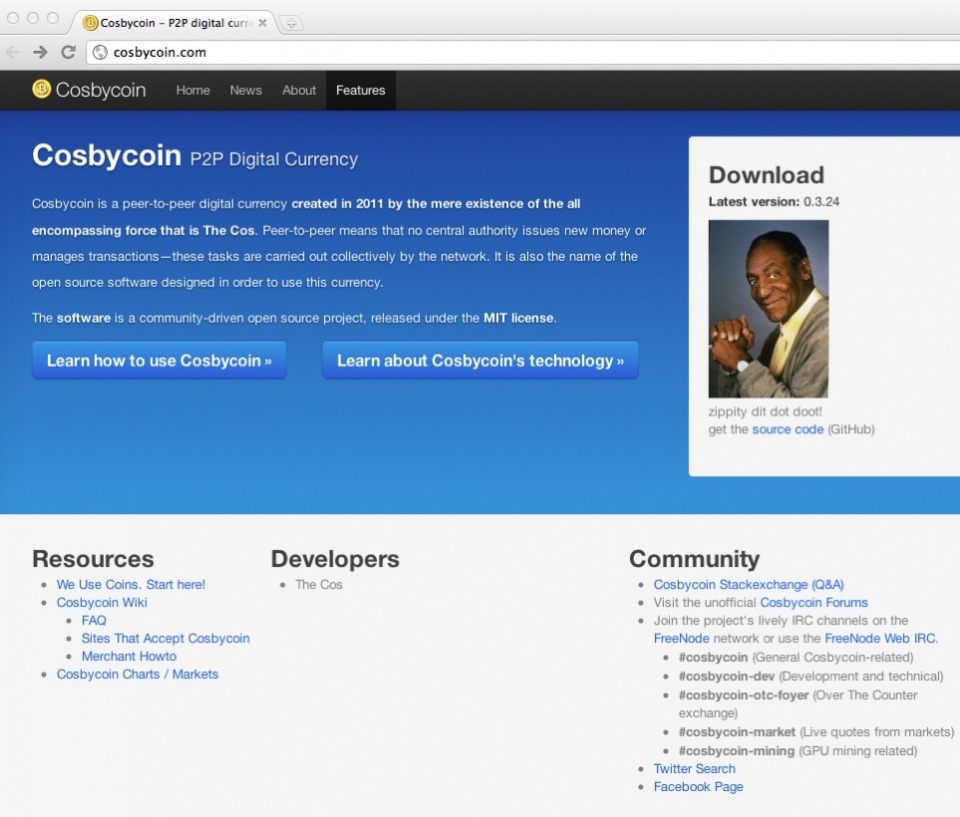Open a new browser tab

pyautogui.click(x=291, y=23)
